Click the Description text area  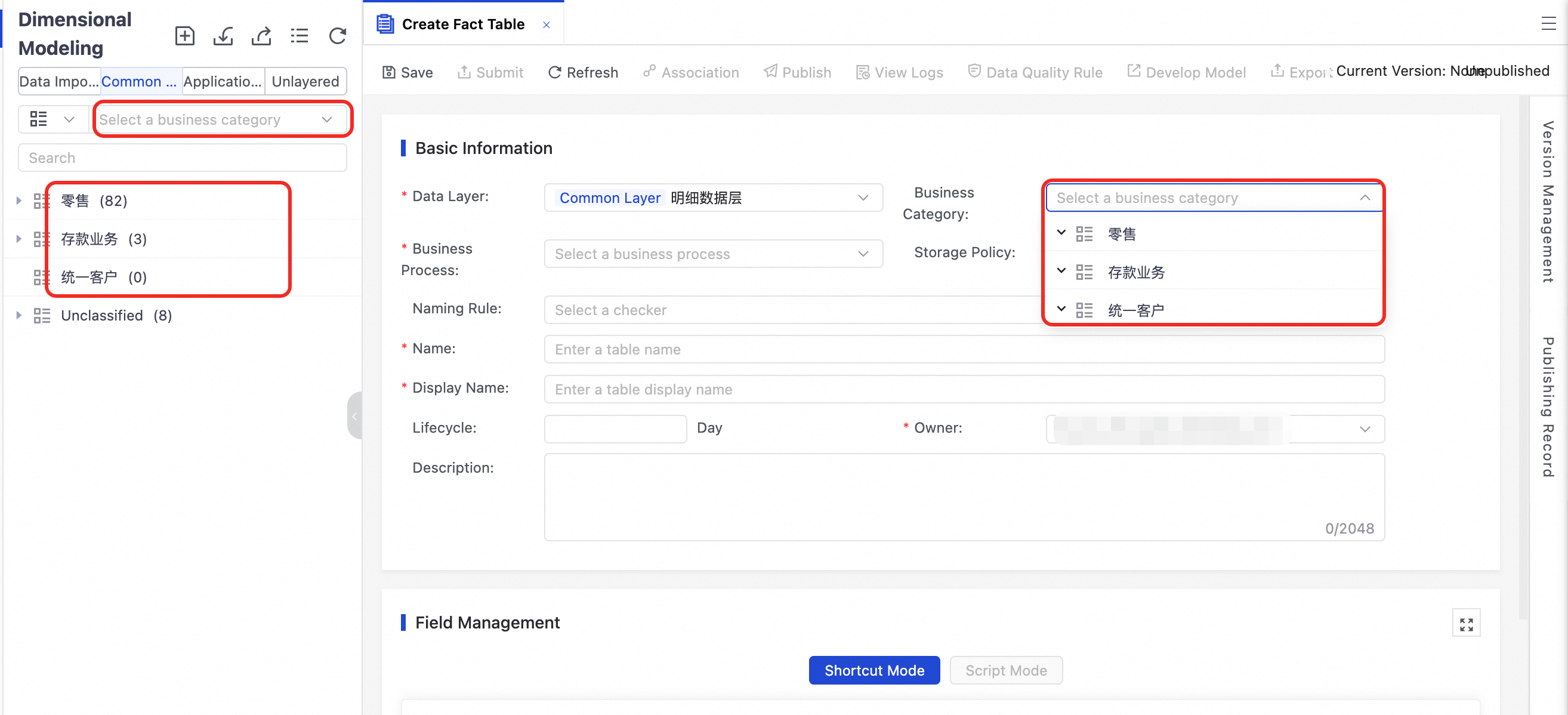(x=964, y=497)
